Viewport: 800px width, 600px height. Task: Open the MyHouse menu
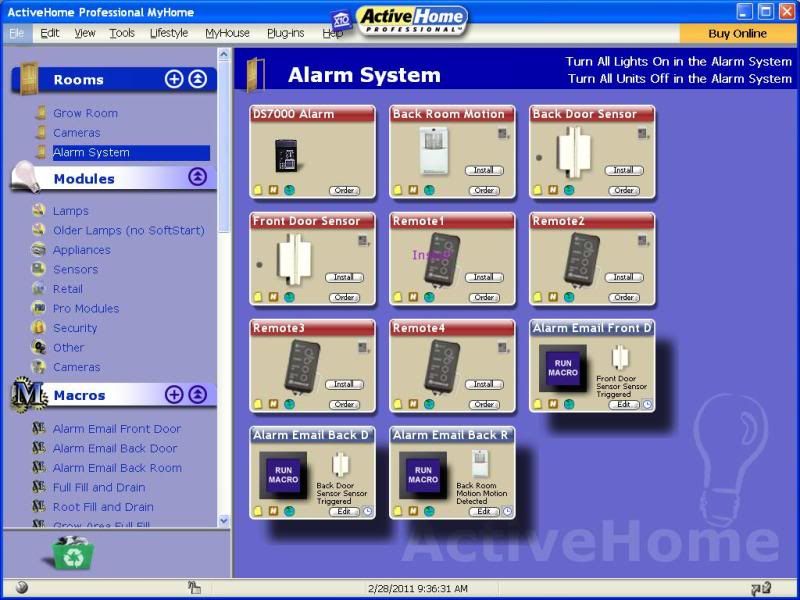tap(227, 33)
